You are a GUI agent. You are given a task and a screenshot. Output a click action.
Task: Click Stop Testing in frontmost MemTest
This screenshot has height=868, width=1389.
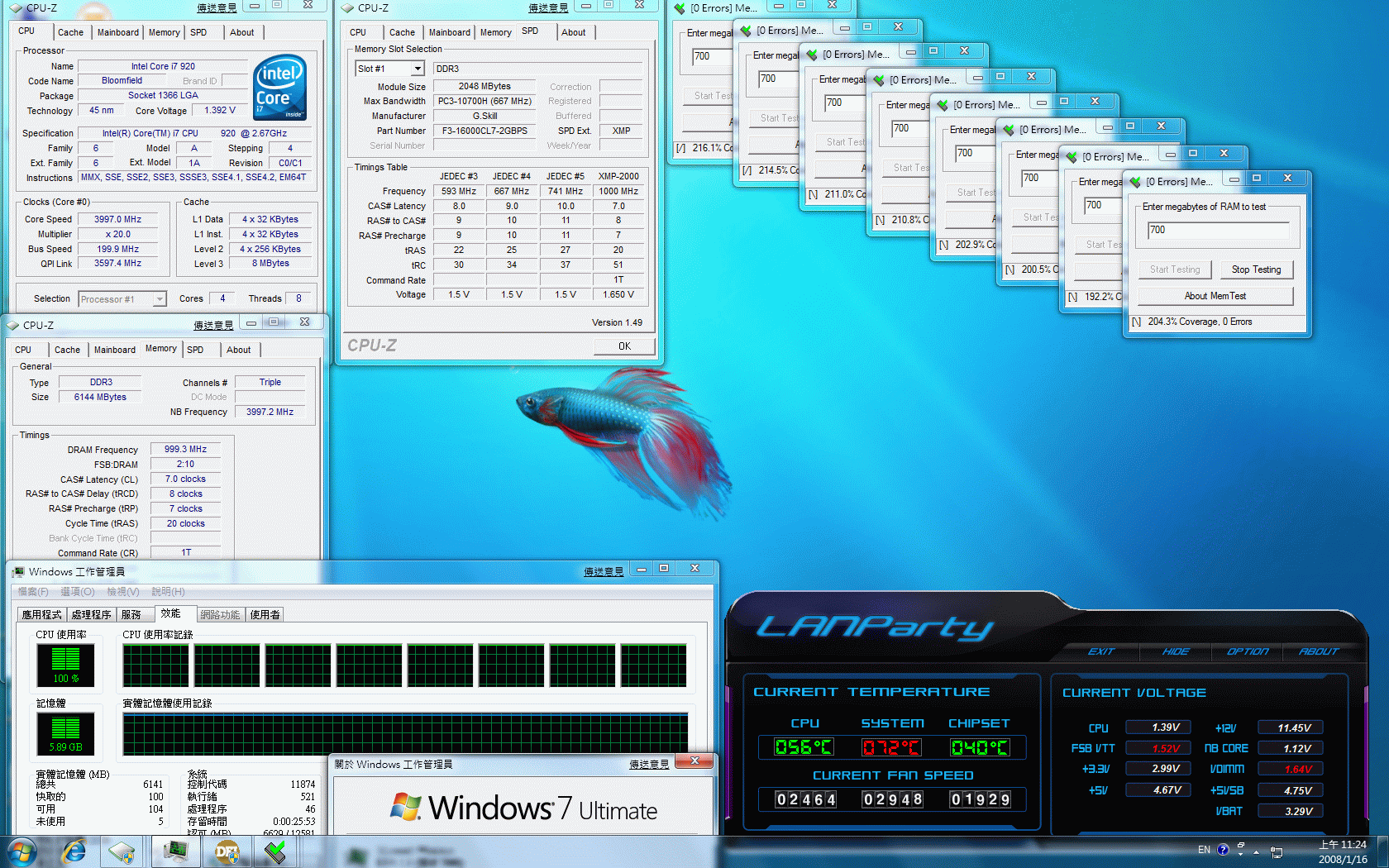coord(1256,269)
